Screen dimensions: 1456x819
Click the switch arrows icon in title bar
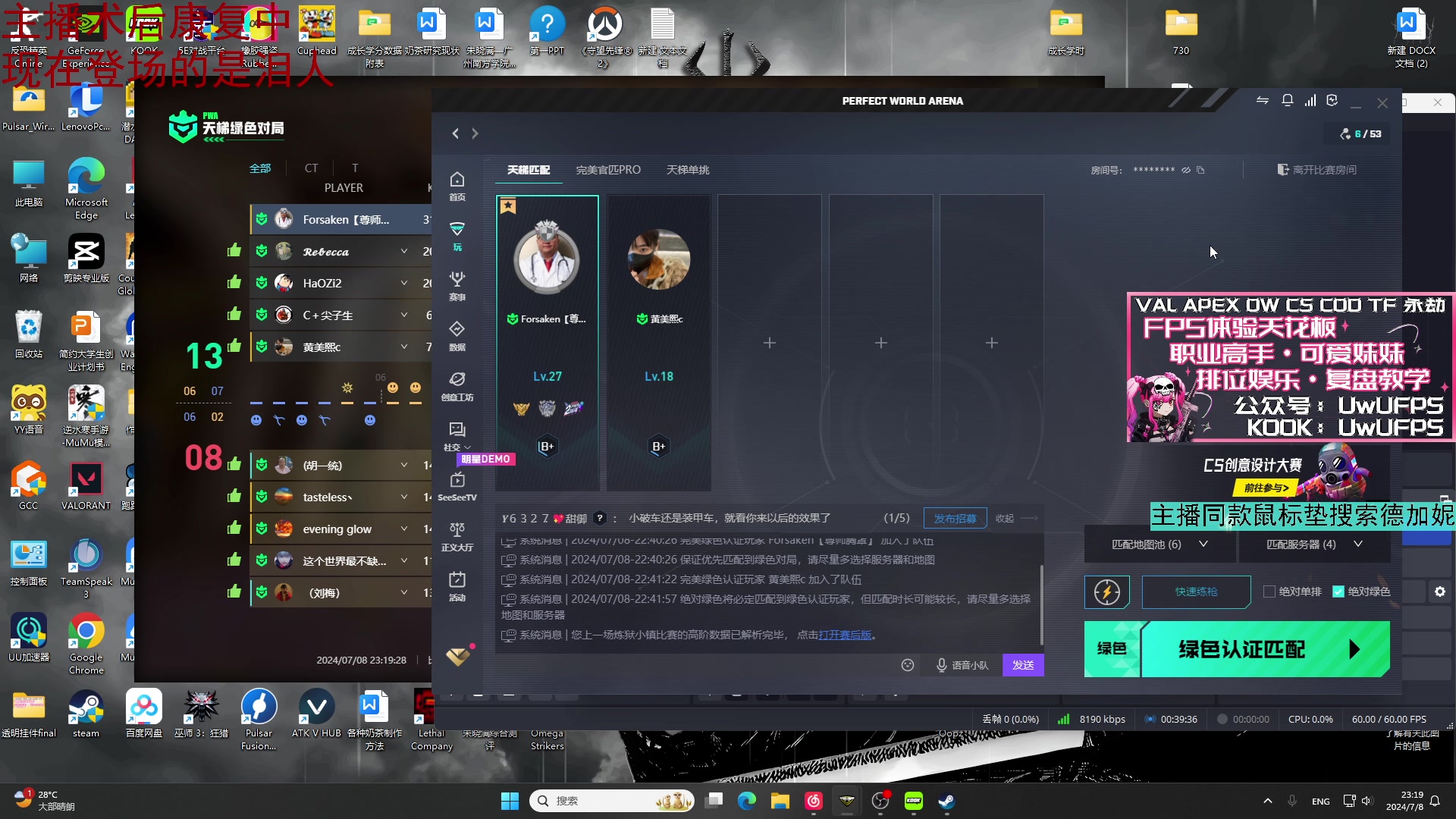(1263, 100)
